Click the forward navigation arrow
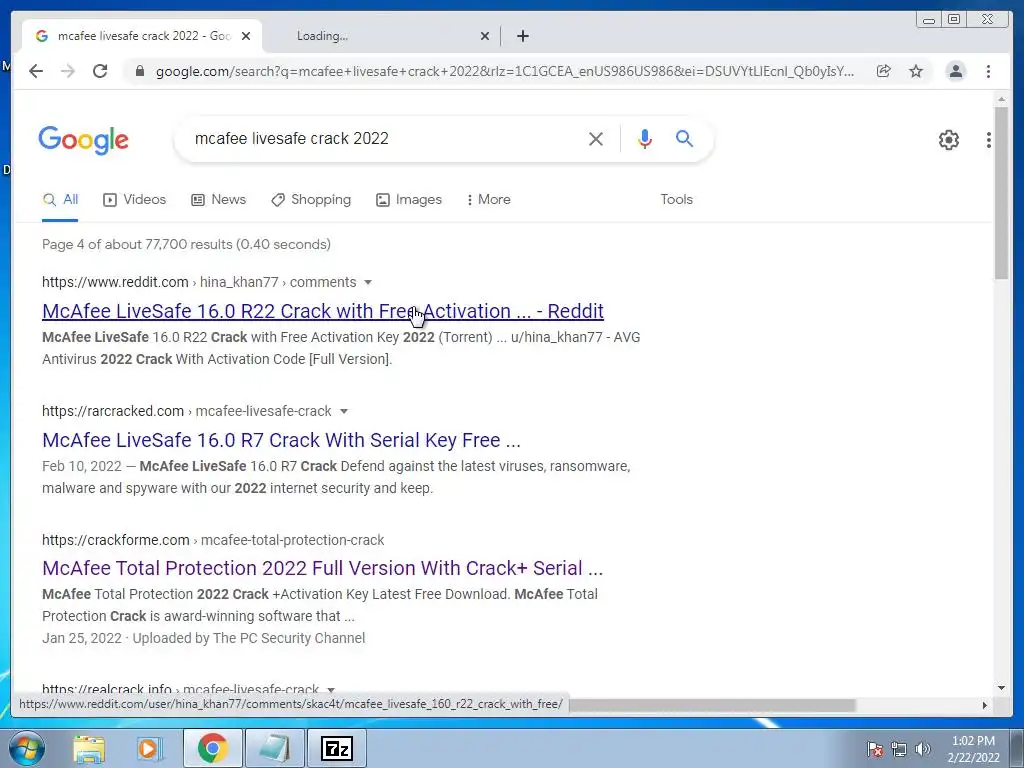 68,71
